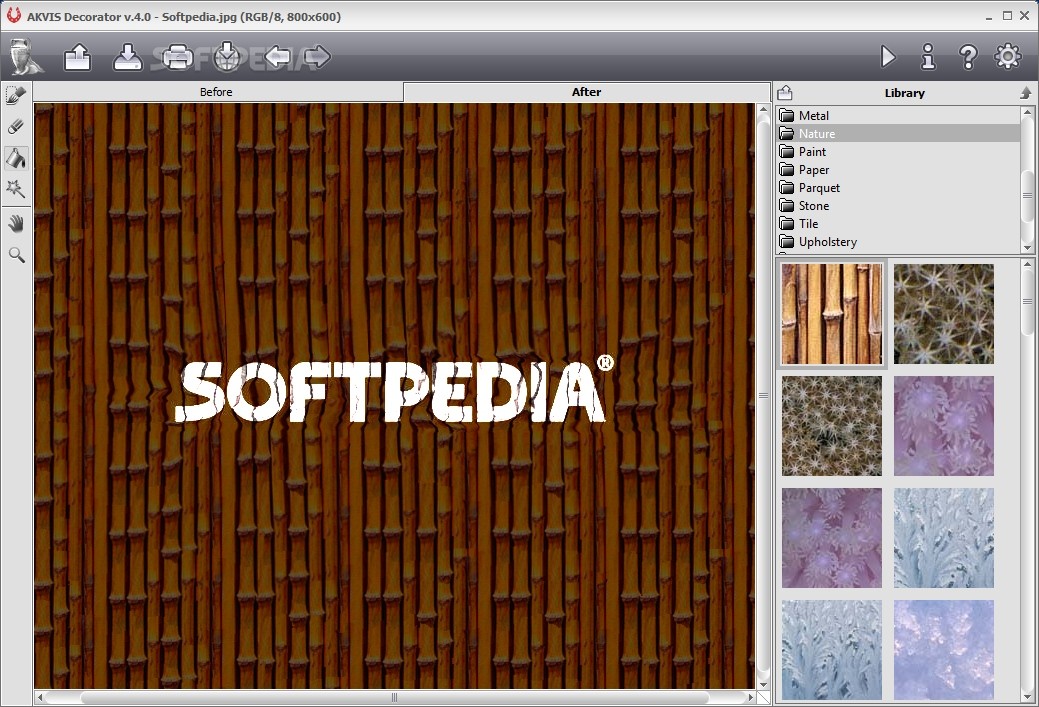Click the library folder-up icon
The width and height of the screenshot is (1039, 707).
coord(785,93)
